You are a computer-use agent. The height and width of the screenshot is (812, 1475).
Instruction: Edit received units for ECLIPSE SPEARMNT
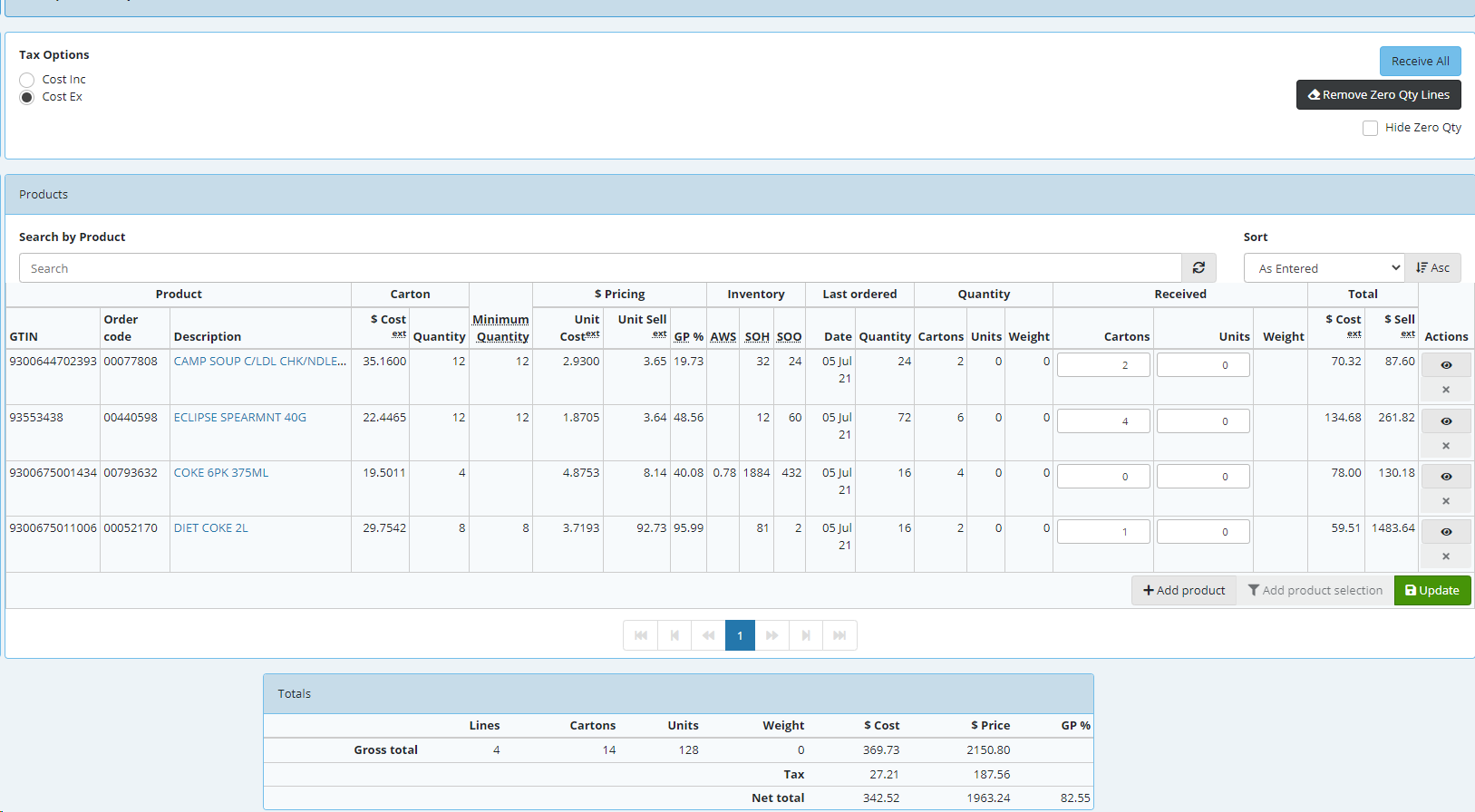[x=1203, y=420]
